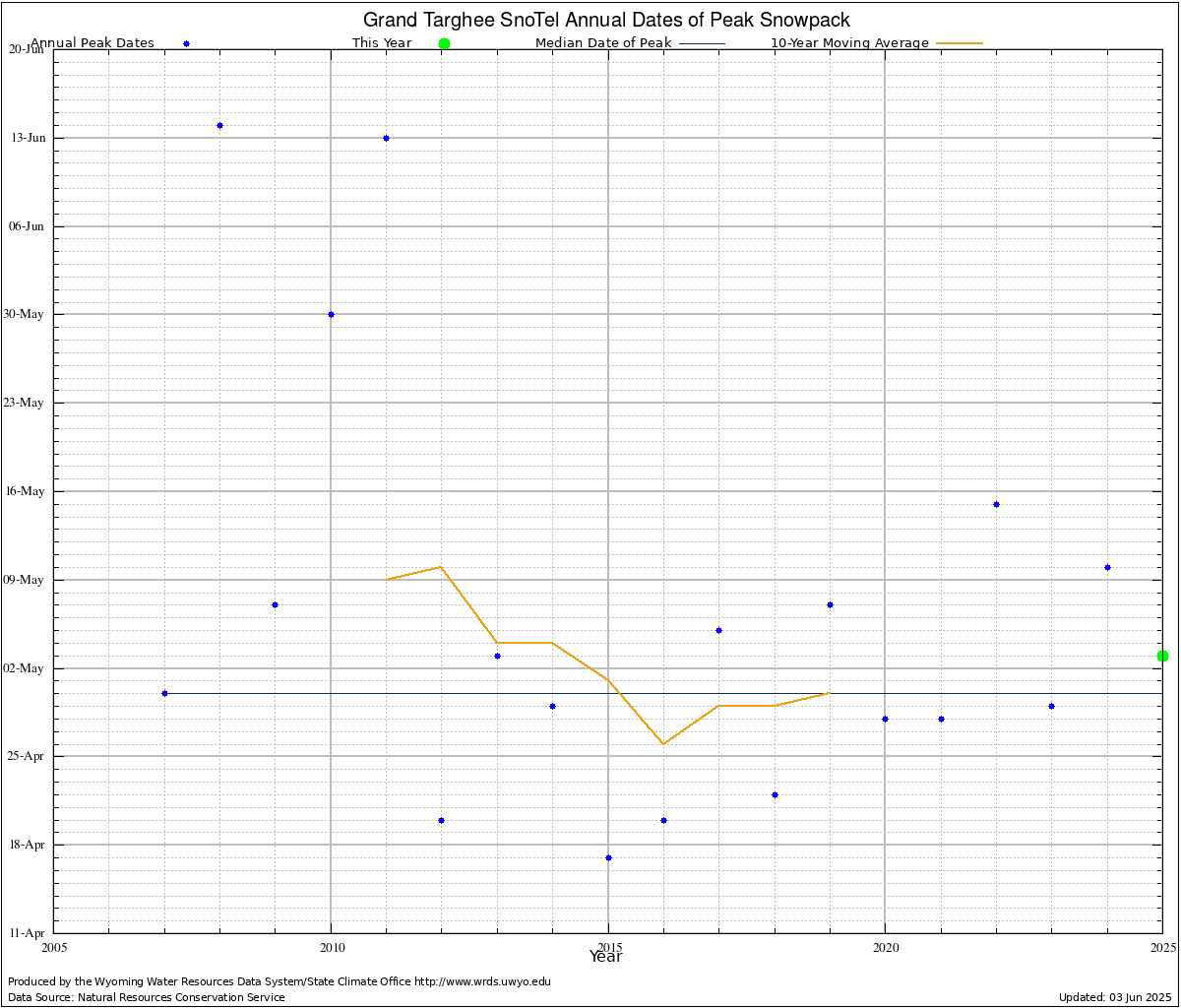
Task: Click the 2022 data point near 15-May
Action: coord(996,504)
